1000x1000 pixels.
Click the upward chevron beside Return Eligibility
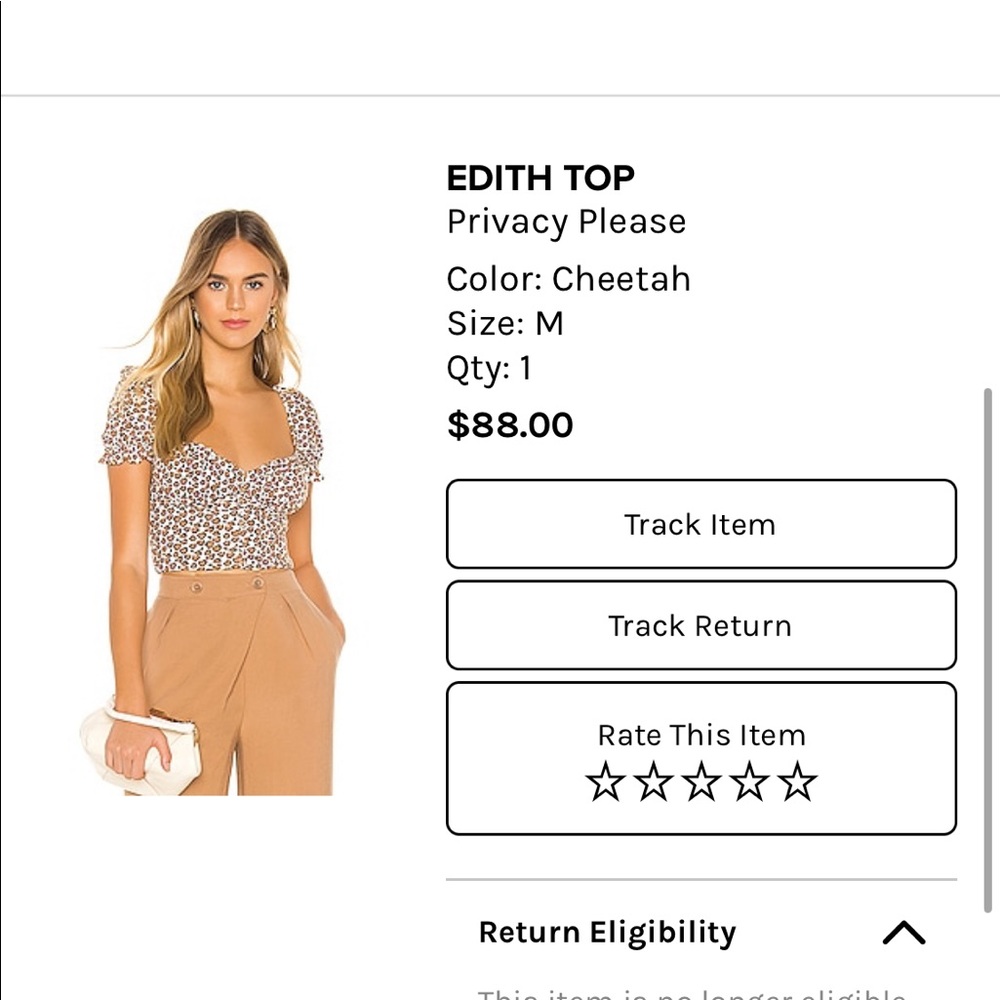pos(906,930)
